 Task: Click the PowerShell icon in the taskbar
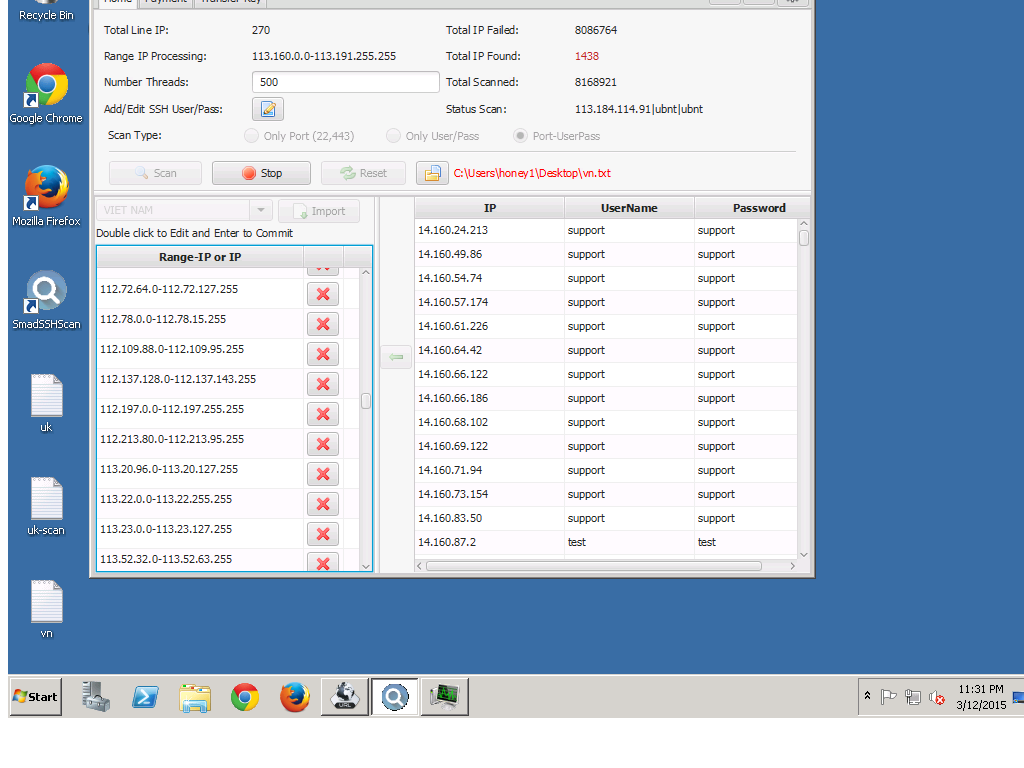point(145,697)
